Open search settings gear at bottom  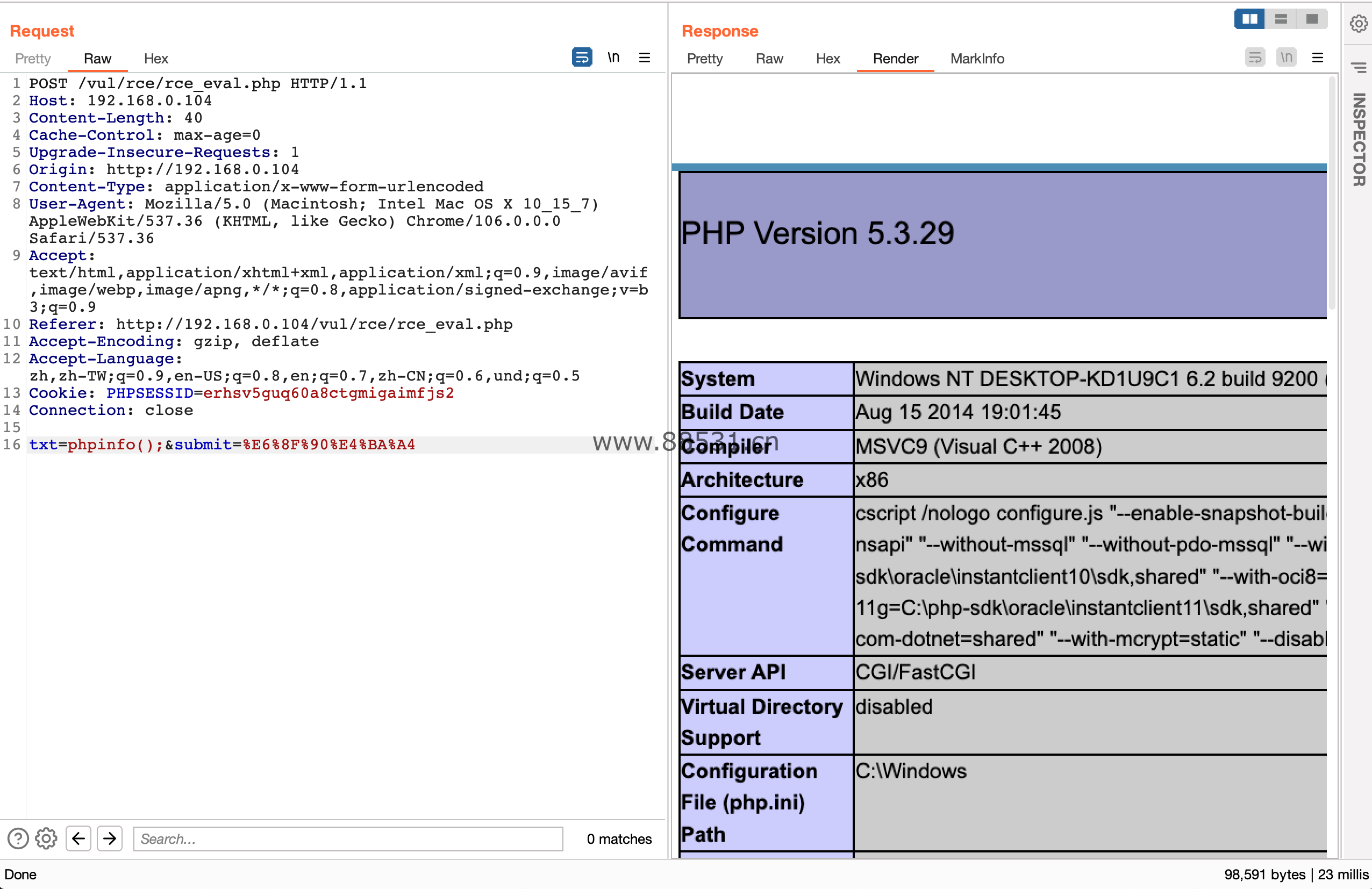pos(46,838)
